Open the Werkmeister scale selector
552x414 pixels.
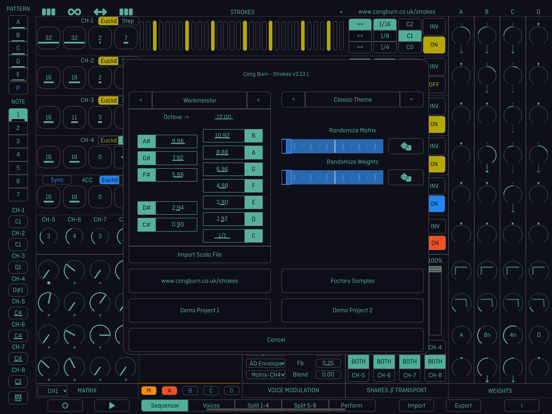click(x=200, y=100)
